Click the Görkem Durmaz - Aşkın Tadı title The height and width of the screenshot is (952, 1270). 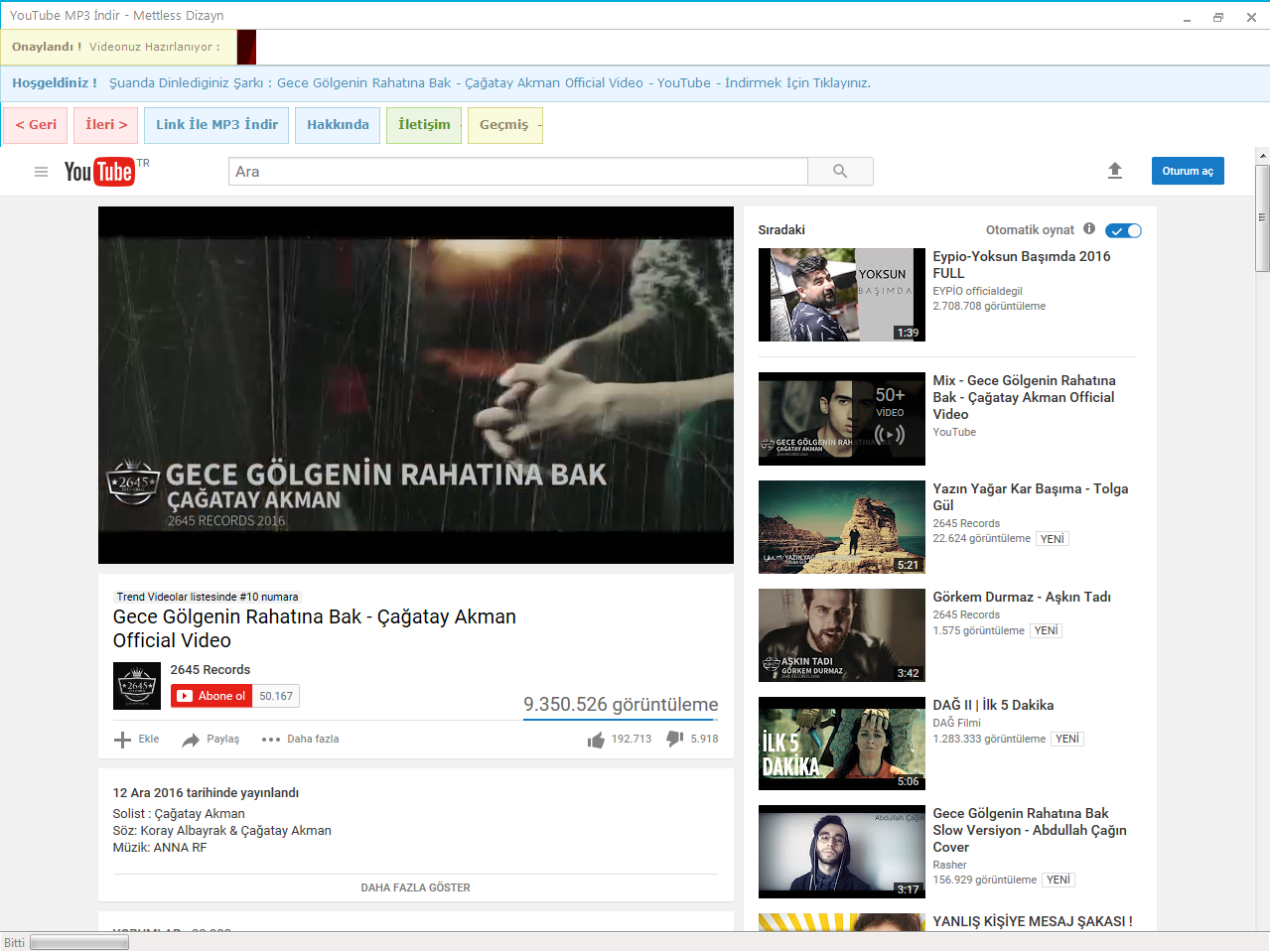point(1022,597)
